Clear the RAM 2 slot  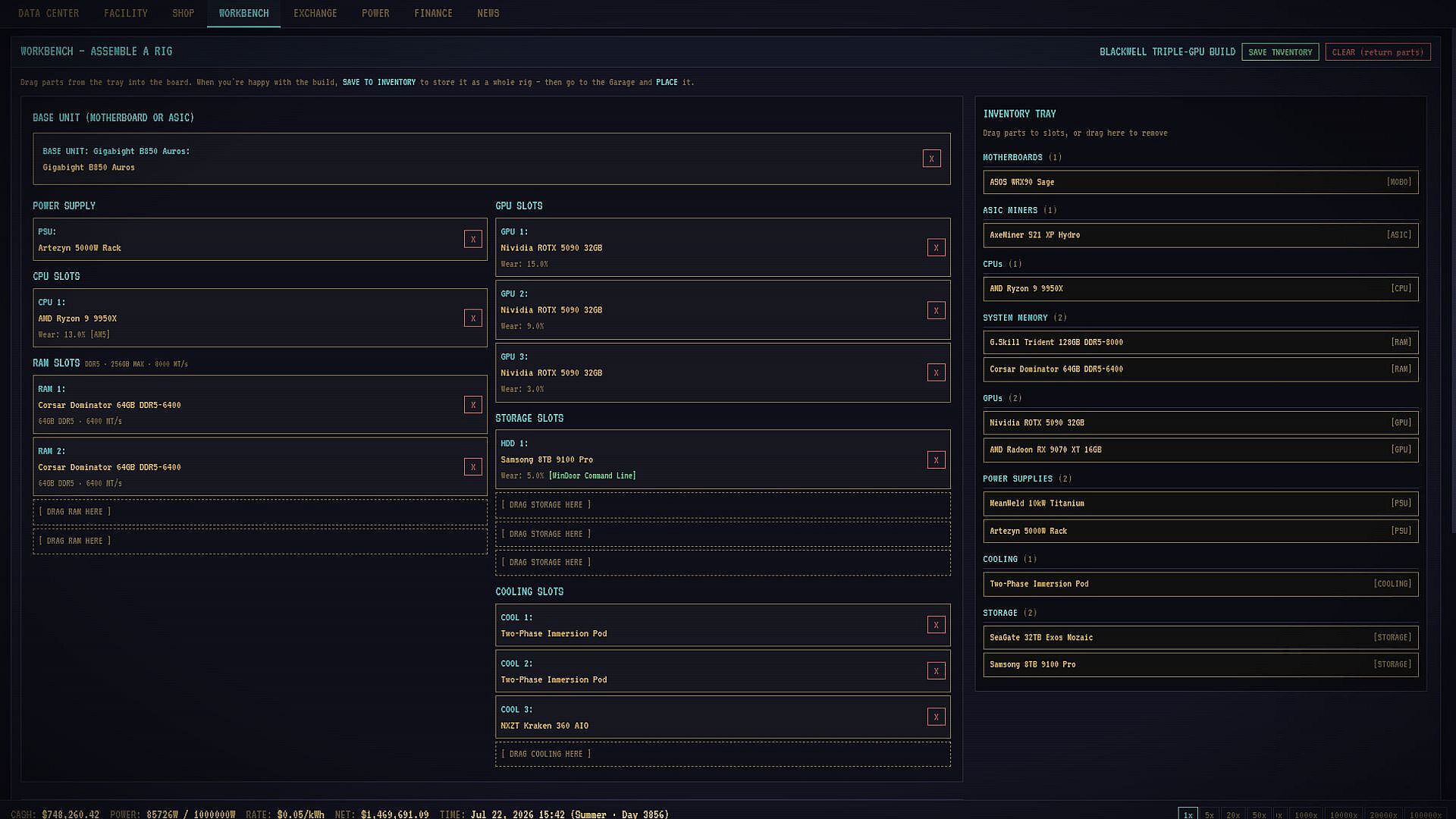coord(473,467)
